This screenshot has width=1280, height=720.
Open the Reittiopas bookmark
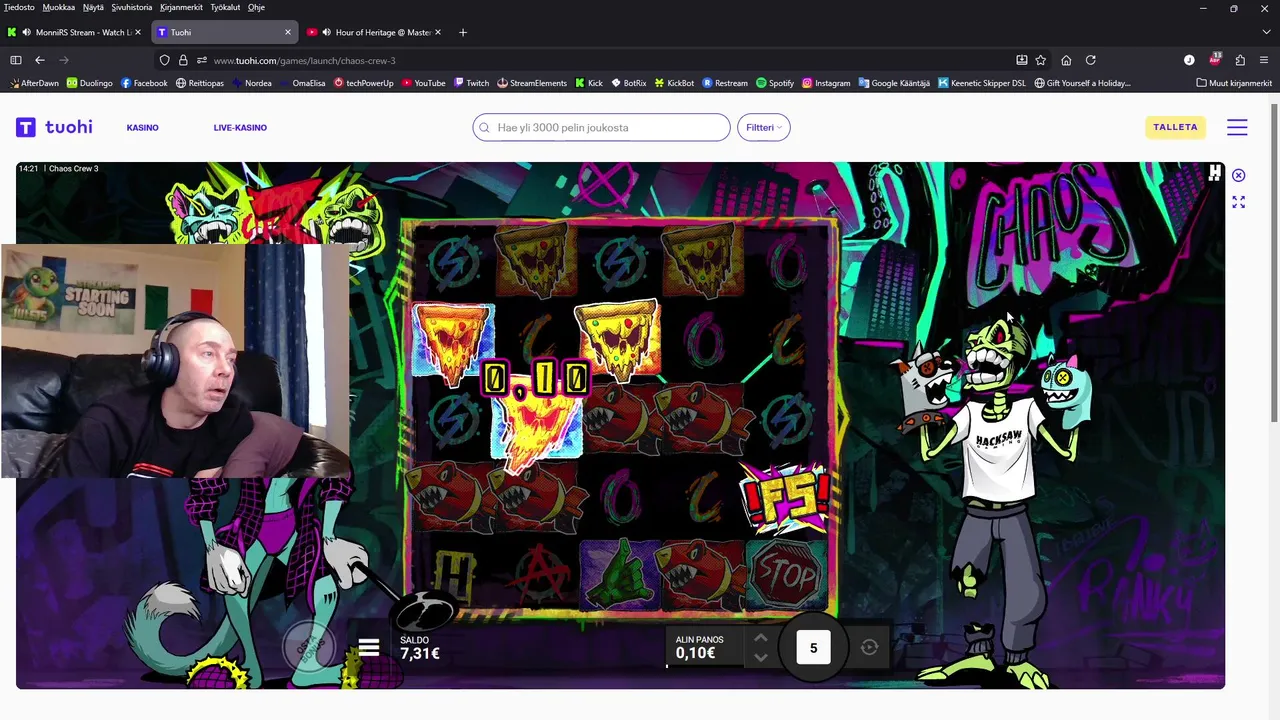point(200,83)
